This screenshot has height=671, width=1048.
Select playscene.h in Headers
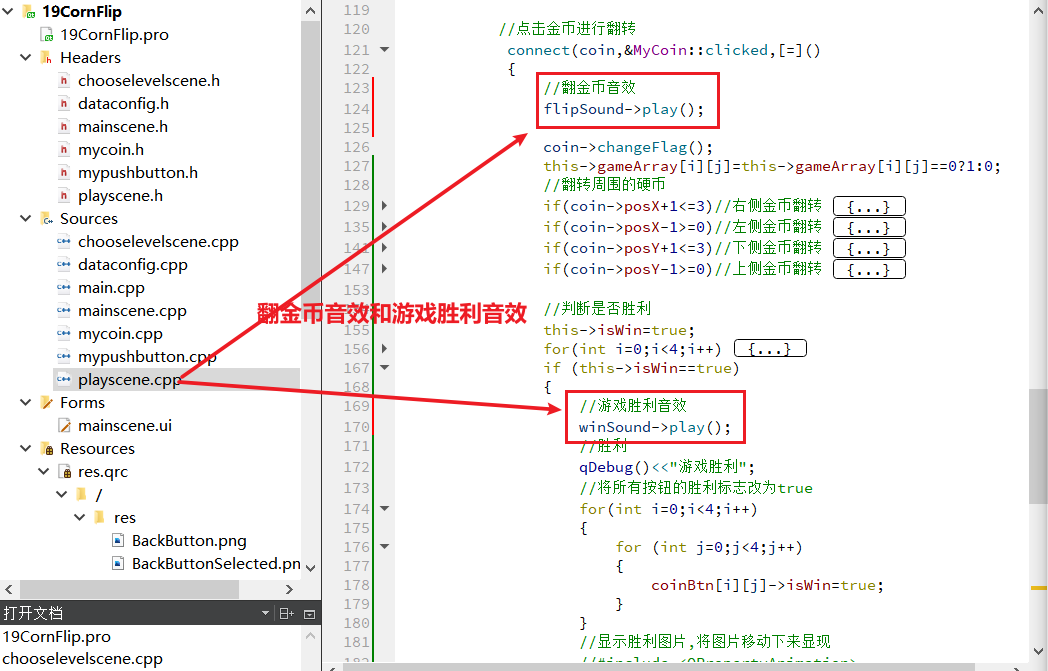pyautogui.click(x=120, y=196)
